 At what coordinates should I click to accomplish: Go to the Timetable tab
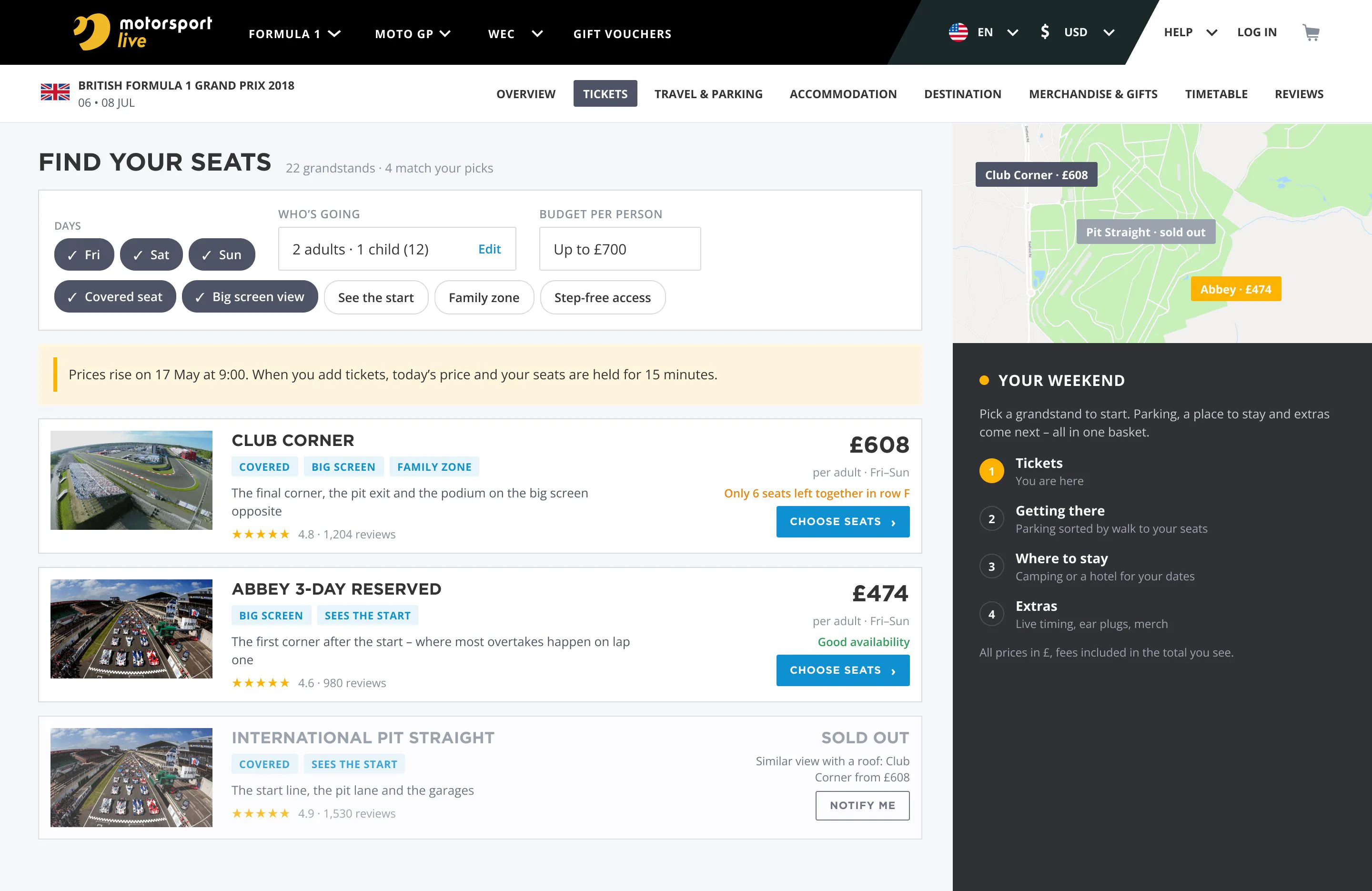click(1216, 93)
